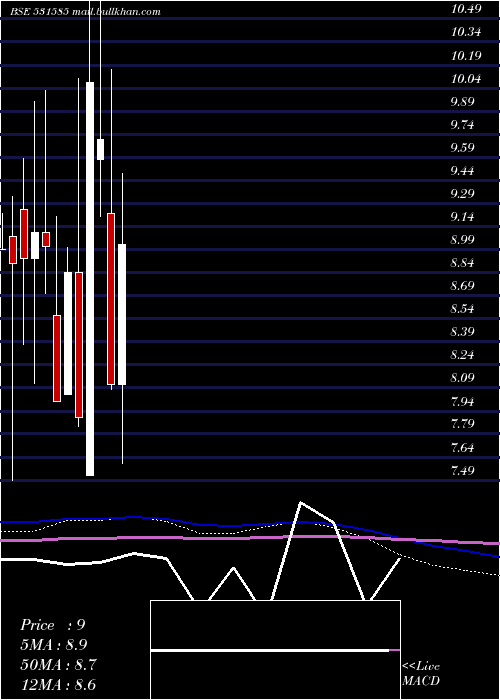The width and height of the screenshot is (500, 700).
Task: Click the BSE 531585 chart title
Action: [x=85, y=12]
